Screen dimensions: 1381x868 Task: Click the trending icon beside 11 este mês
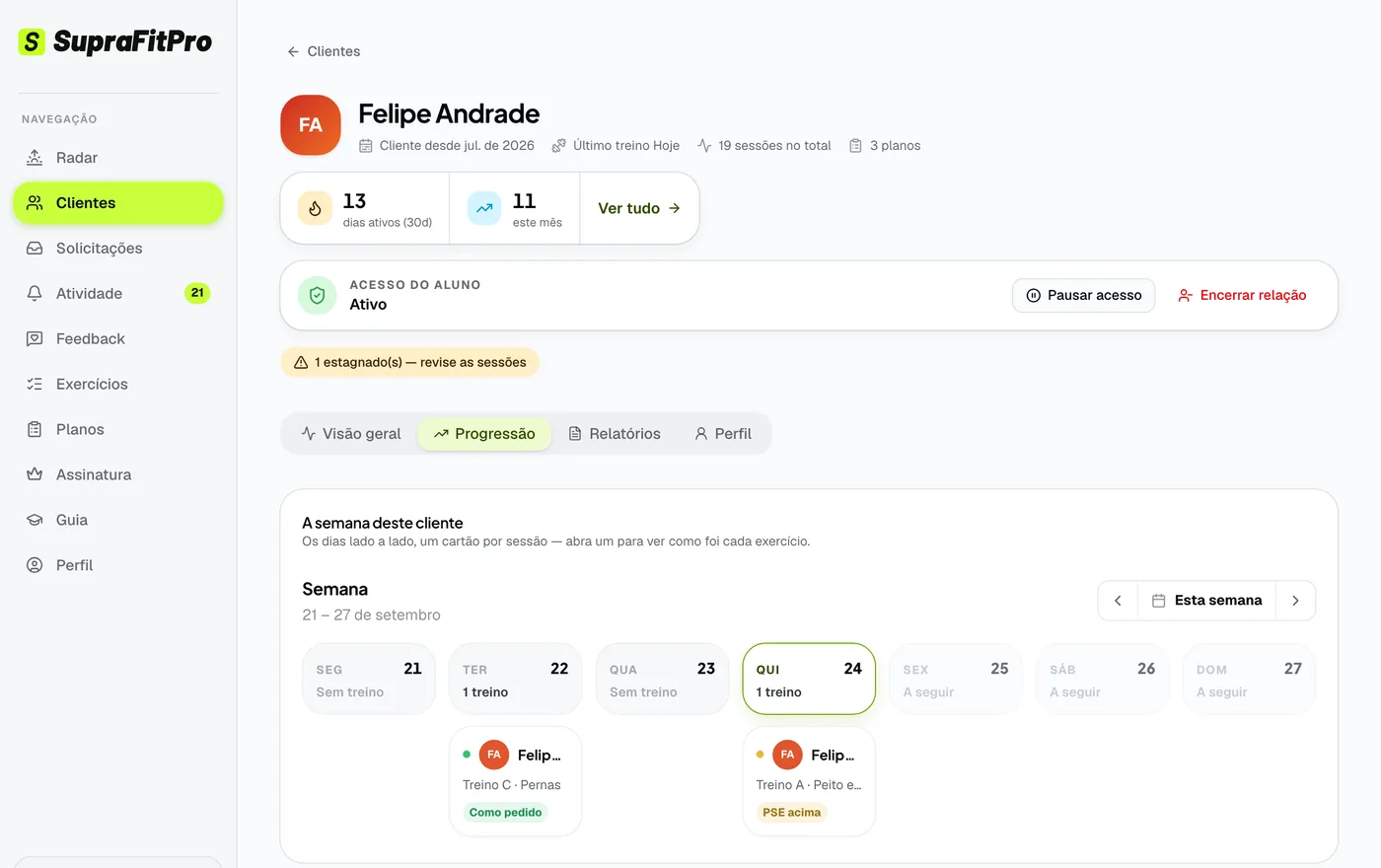pyautogui.click(x=484, y=208)
